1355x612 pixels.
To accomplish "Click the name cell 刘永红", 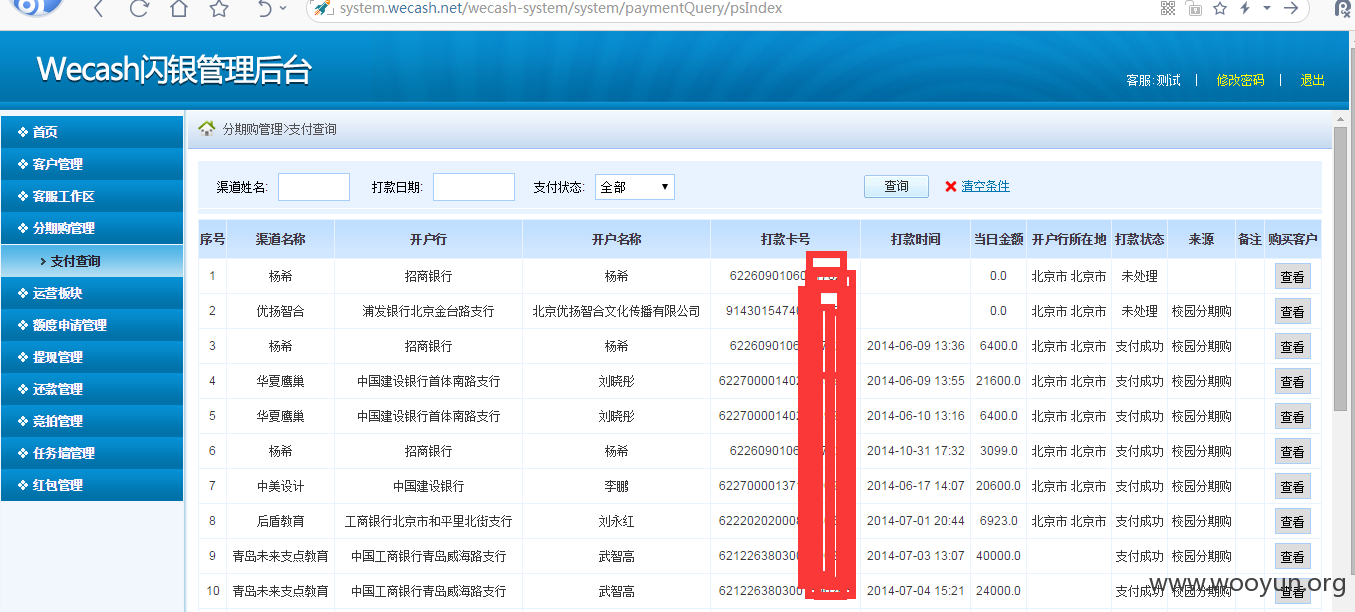I will (616, 521).
